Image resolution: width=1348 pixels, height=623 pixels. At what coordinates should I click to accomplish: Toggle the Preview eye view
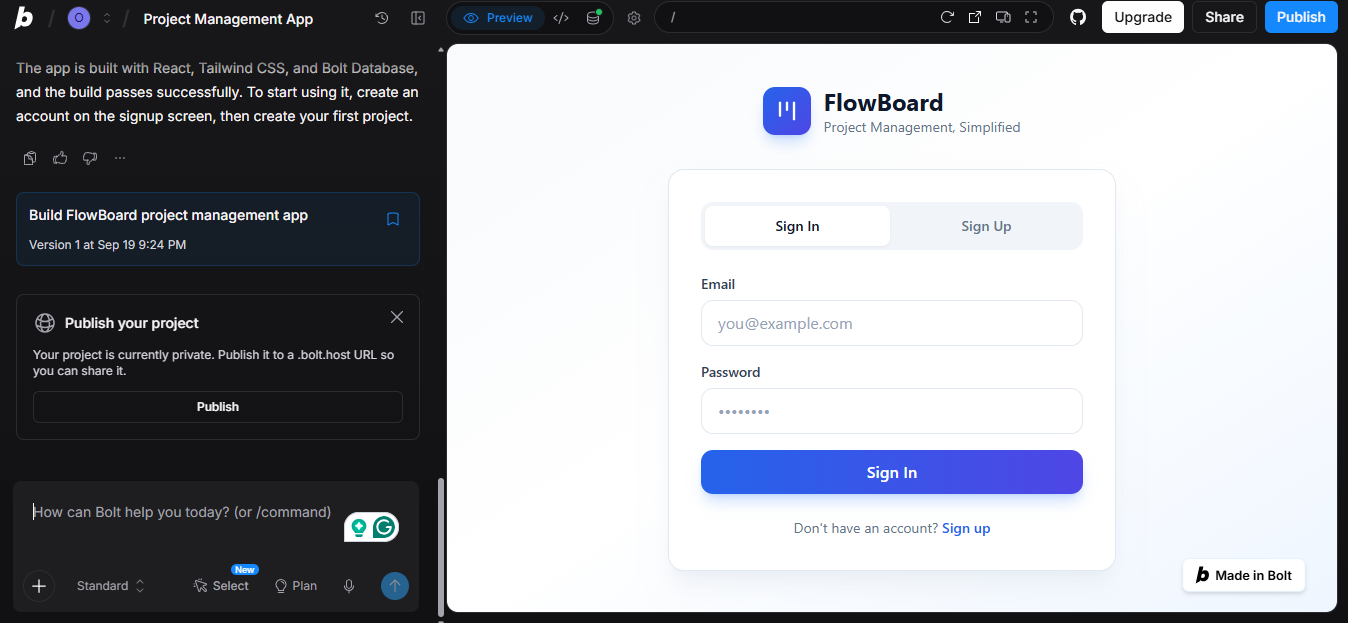point(498,18)
